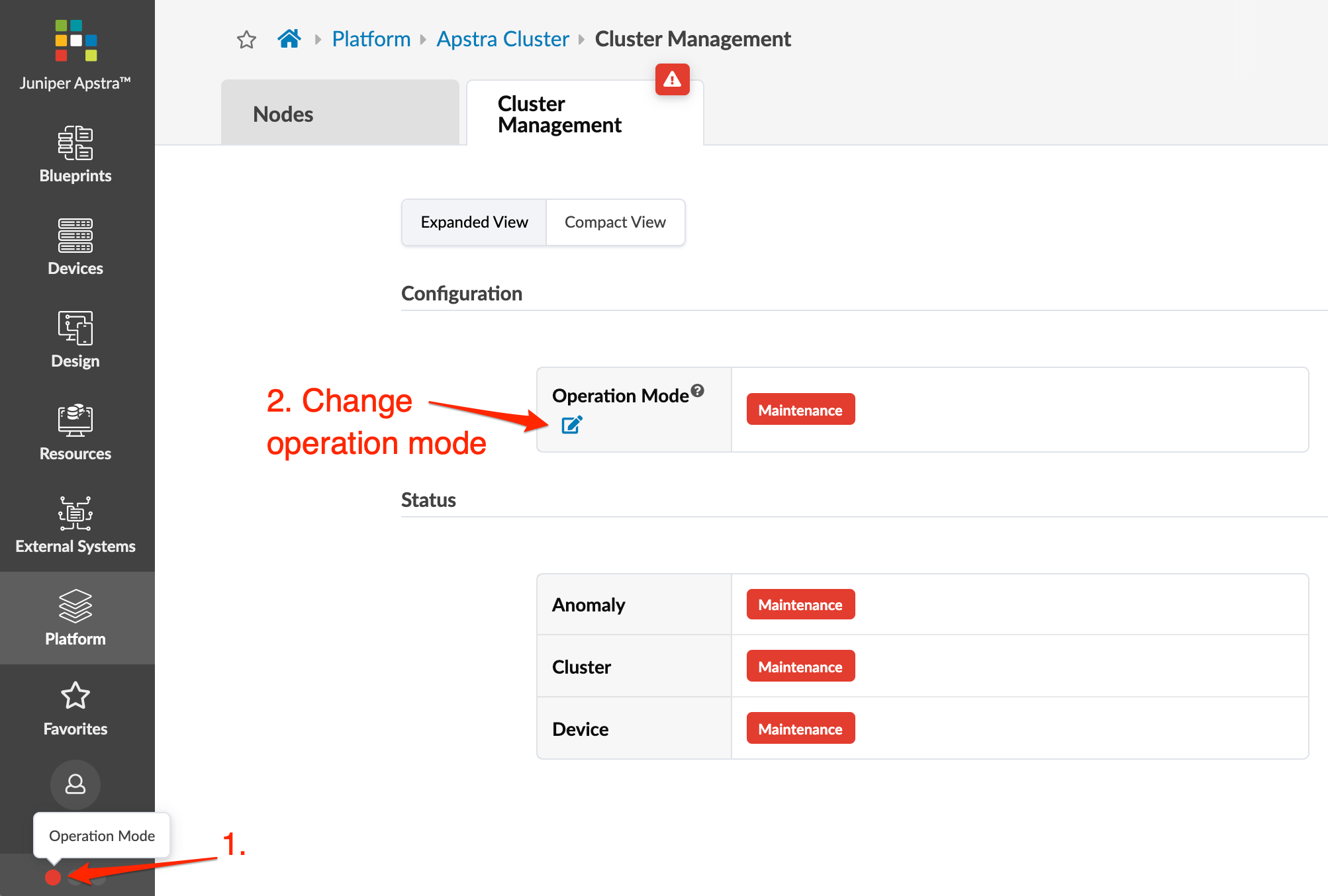Switch to Compact View
Viewport: 1328px width, 896px height.
[615, 222]
